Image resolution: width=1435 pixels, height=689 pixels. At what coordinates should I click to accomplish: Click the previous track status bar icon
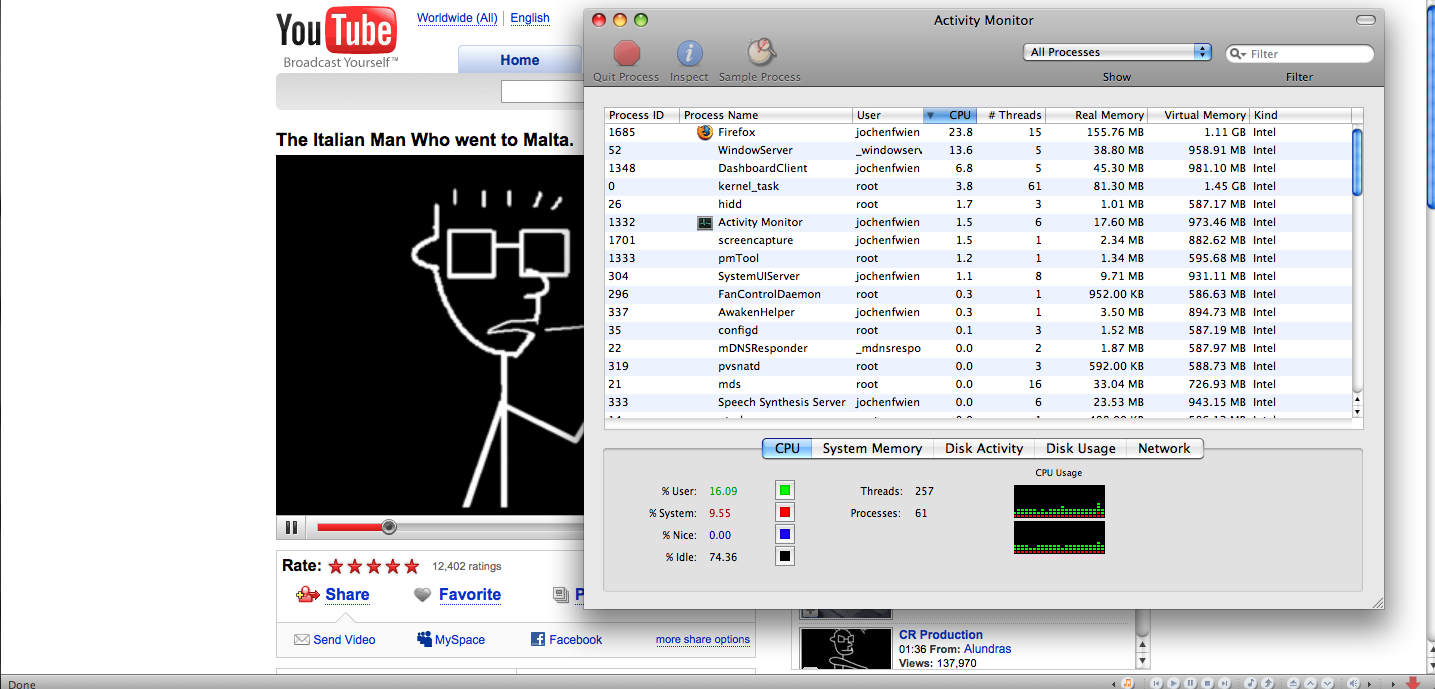[1156, 683]
